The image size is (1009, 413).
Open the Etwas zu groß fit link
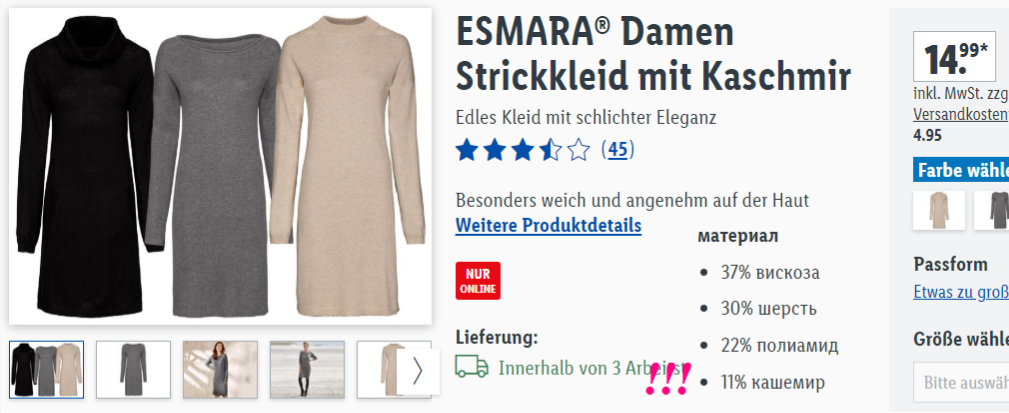(x=961, y=292)
